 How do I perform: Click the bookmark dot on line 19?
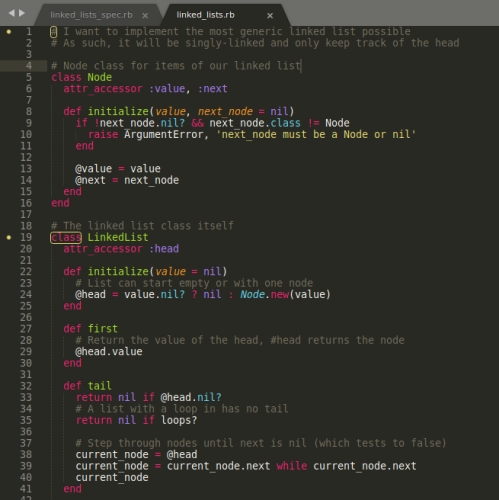pos(9,237)
